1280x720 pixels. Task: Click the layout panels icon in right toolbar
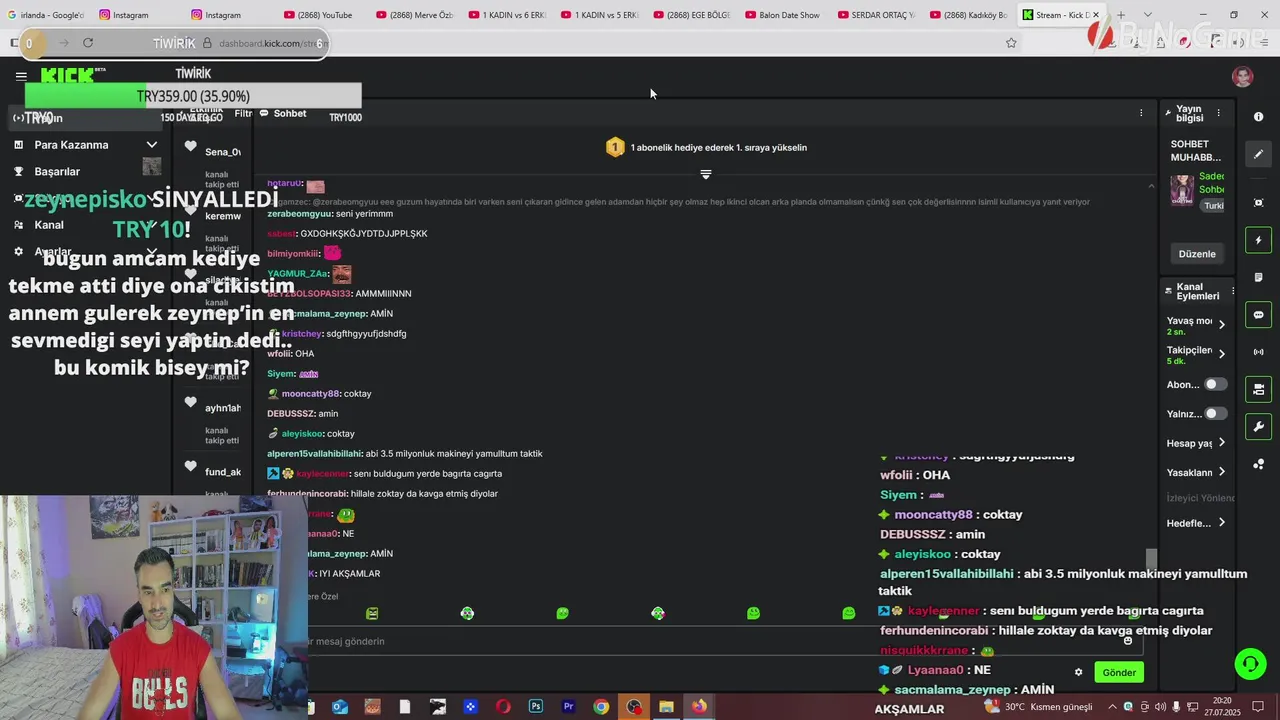tap(1258, 389)
